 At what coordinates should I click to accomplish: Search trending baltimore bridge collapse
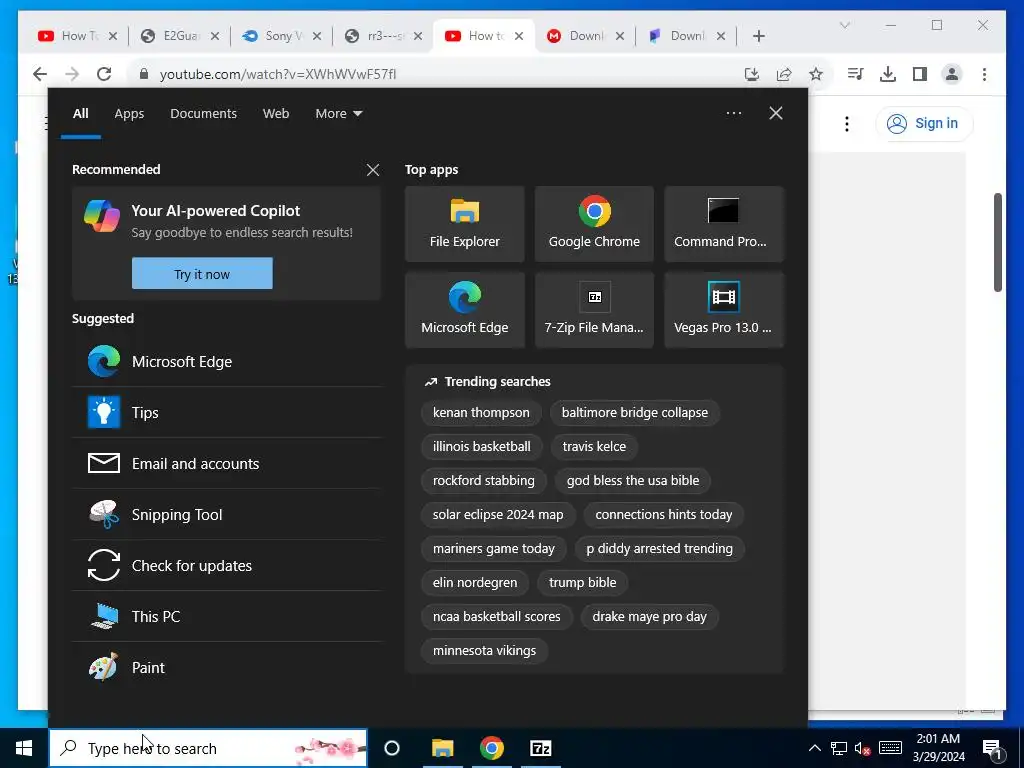(634, 413)
